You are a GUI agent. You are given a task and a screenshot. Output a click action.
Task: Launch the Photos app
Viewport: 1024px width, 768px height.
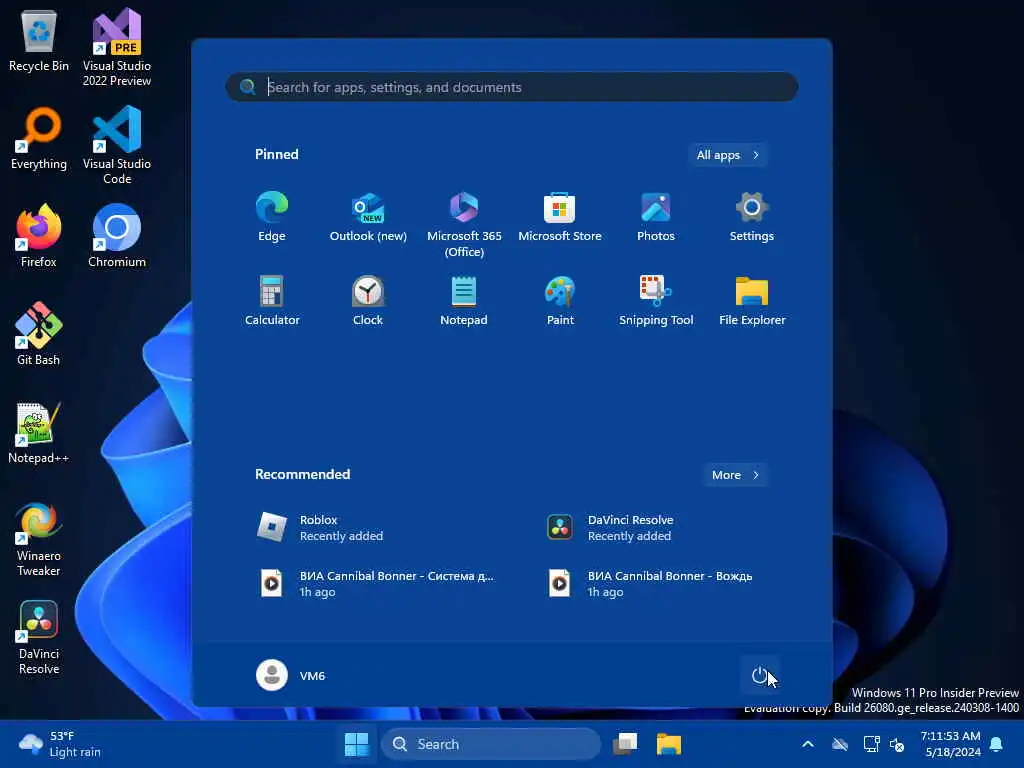tap(656, 217)
